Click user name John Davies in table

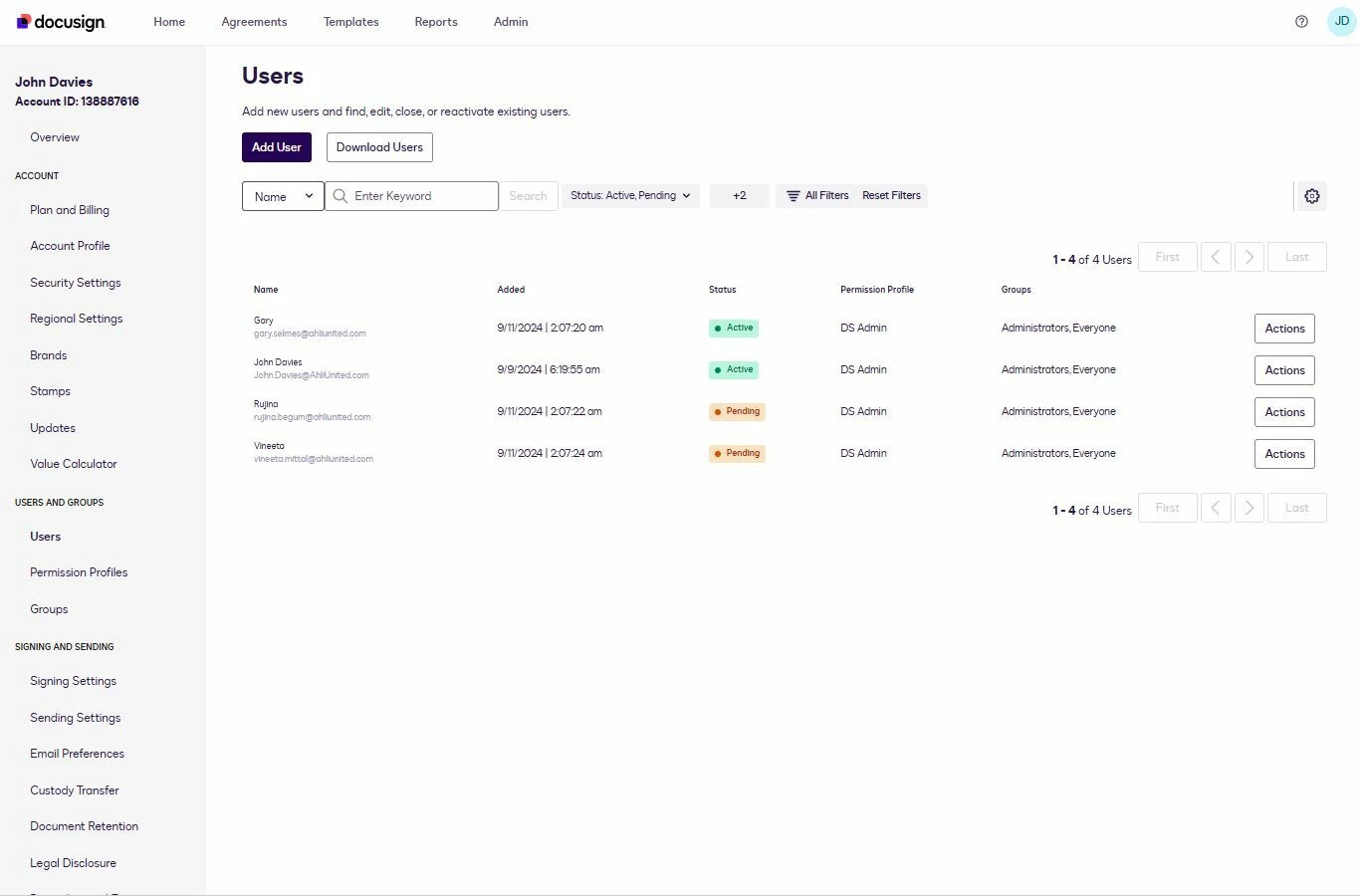pyautogui.click(x=278, y=362)
